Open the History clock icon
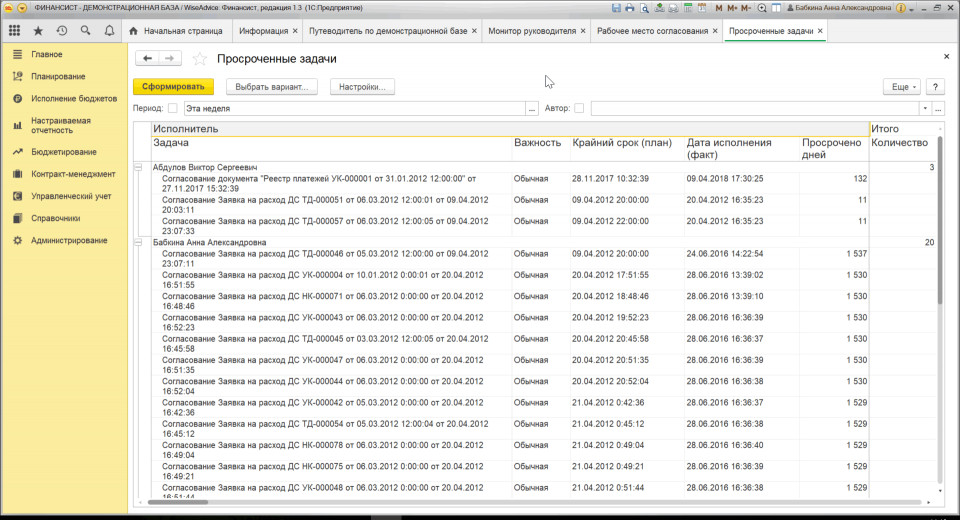960x520 pixels. click(62, 31)
